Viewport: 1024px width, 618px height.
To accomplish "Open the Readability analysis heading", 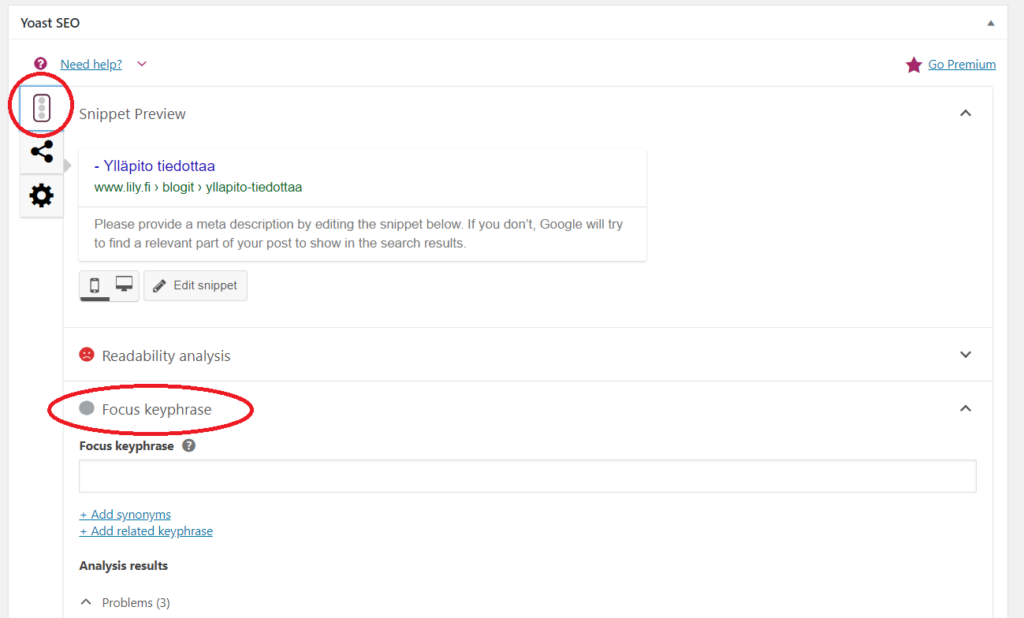I will click(x=166, y=356).
